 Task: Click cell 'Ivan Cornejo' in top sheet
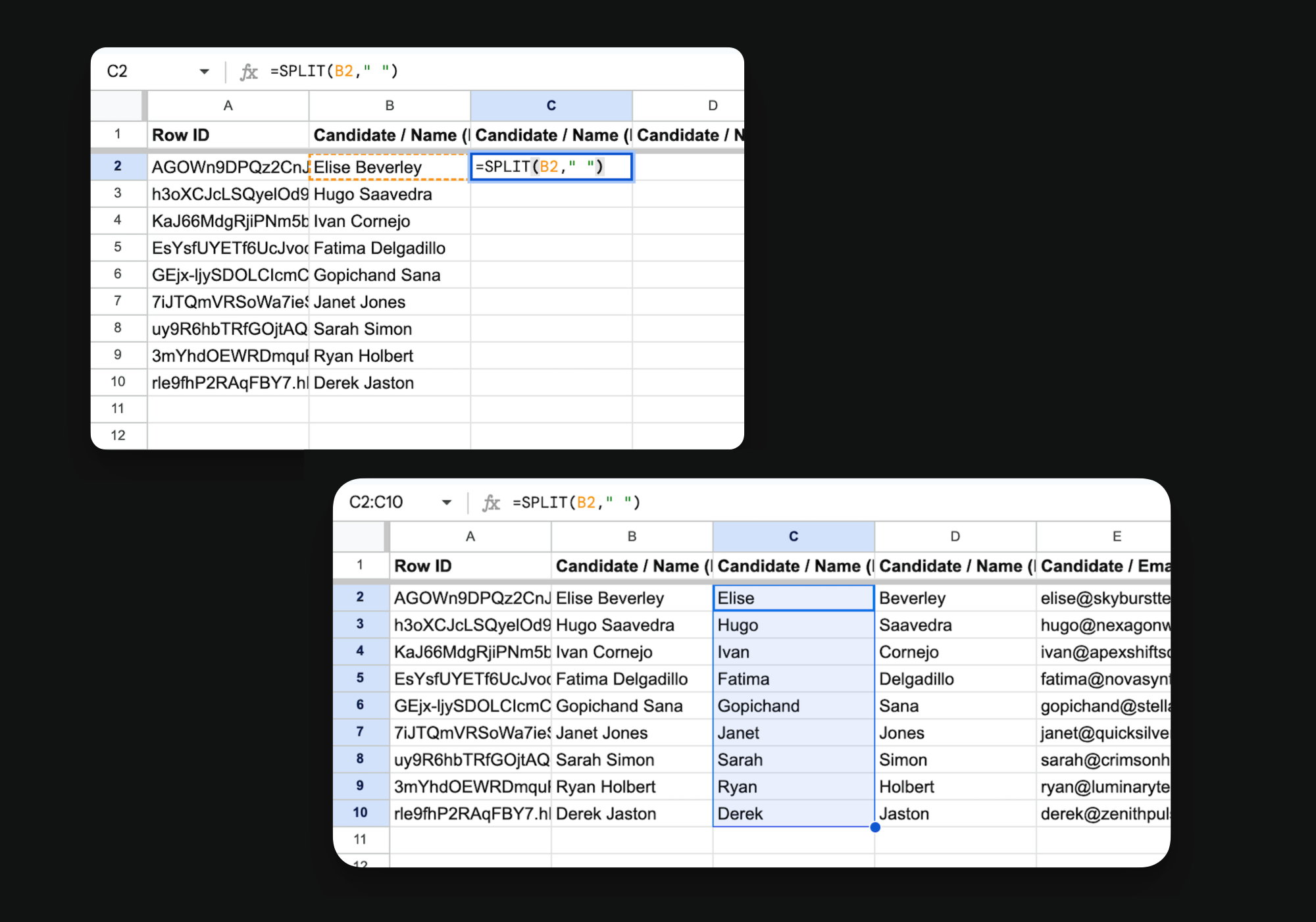(390, 221)
